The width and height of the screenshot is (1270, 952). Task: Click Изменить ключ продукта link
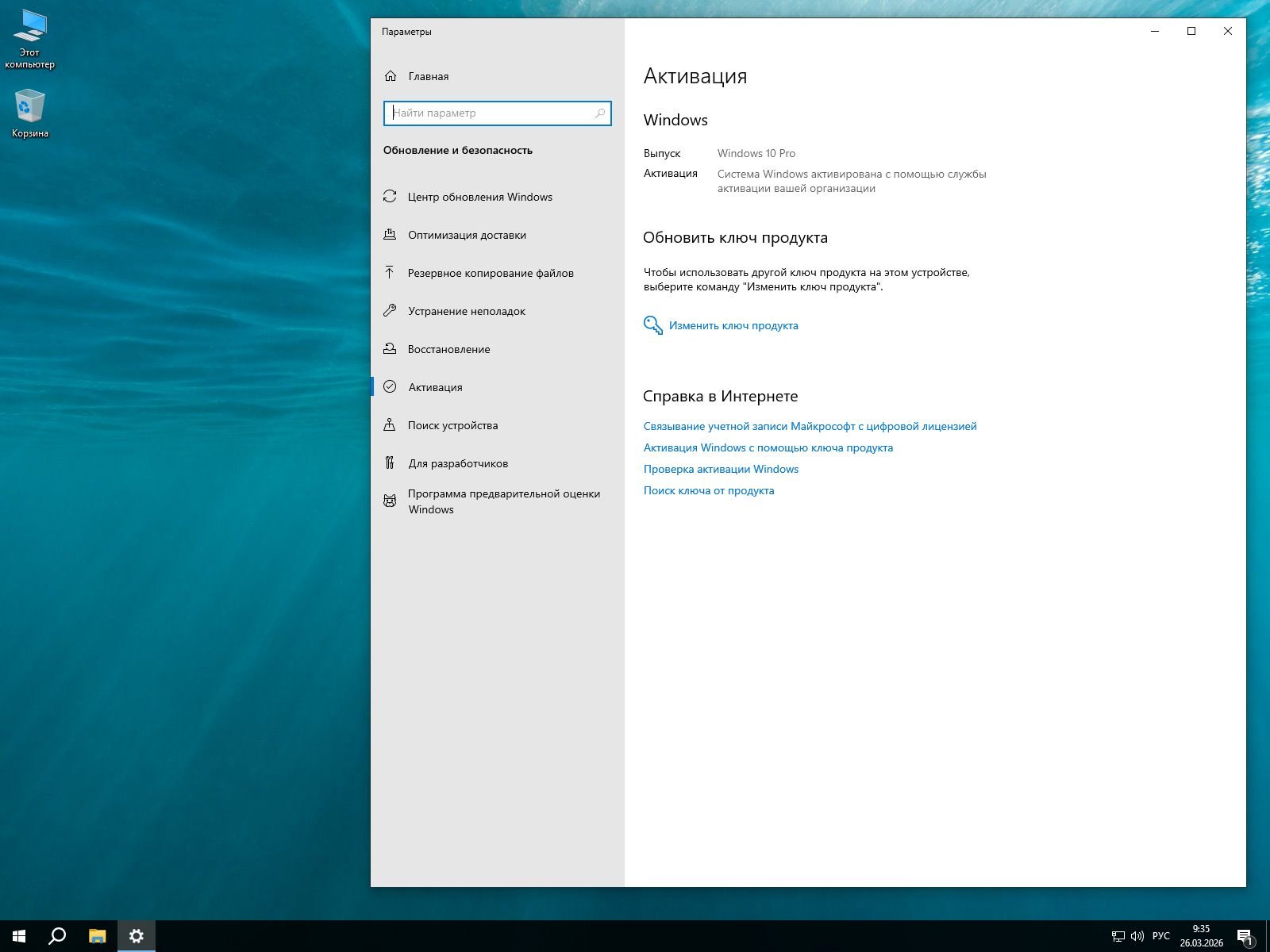point(733,325)
